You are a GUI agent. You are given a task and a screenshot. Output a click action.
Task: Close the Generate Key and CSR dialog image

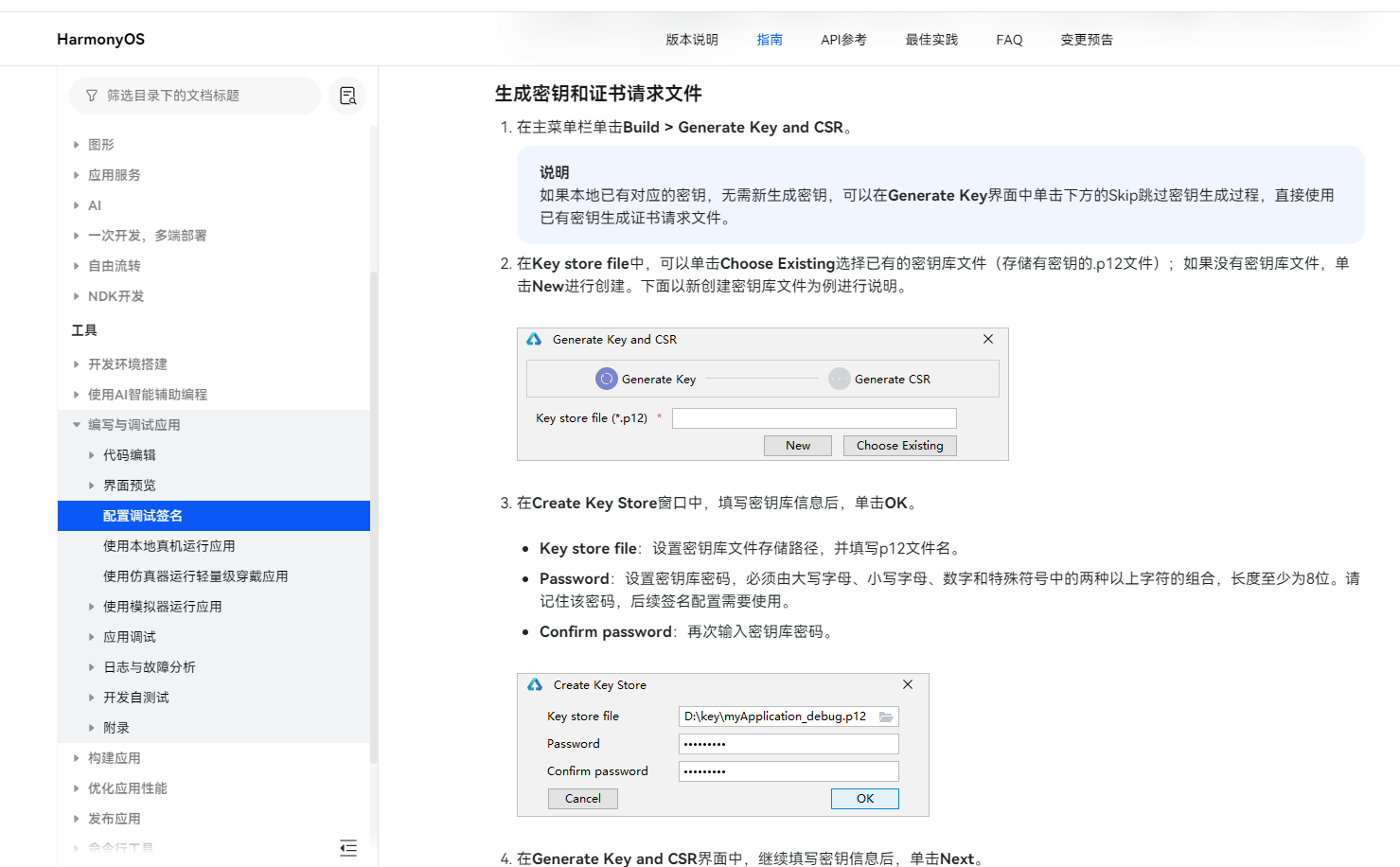988,339
